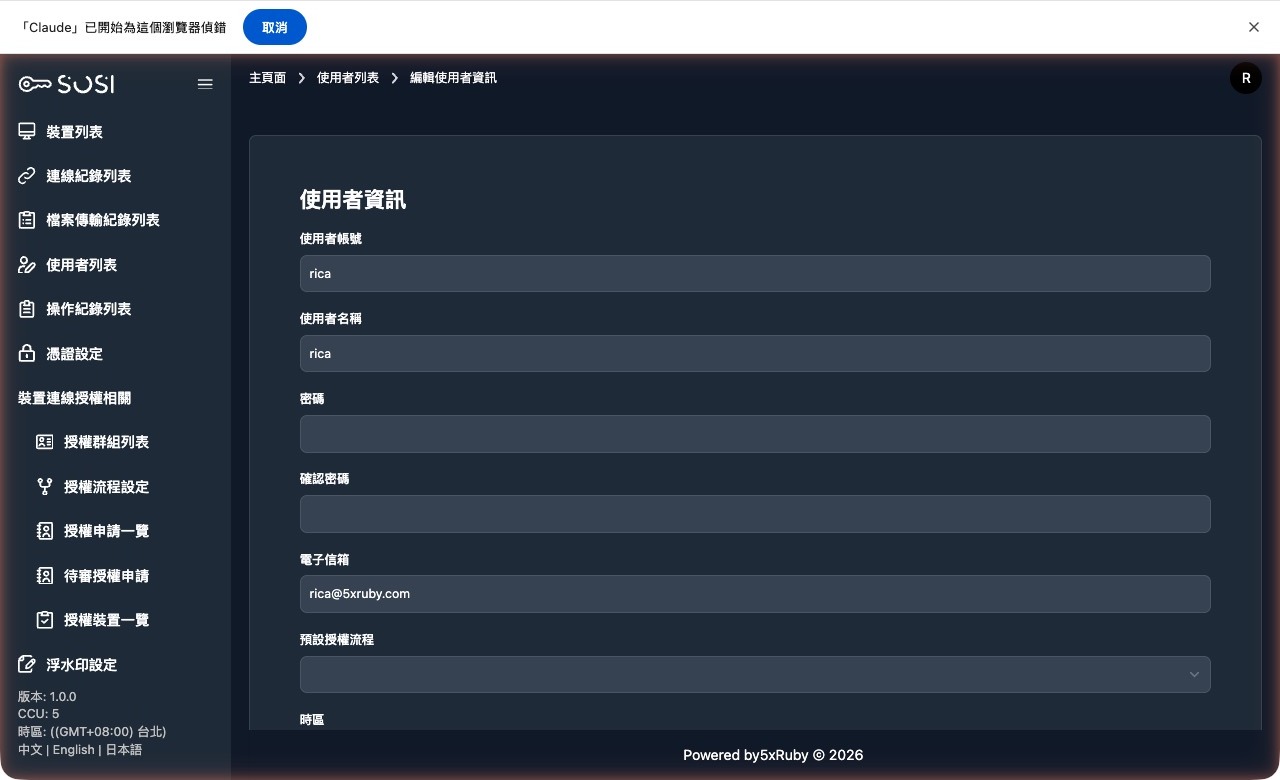Click the link icon for 連線紀錄列表

click(x=27, y=176)
